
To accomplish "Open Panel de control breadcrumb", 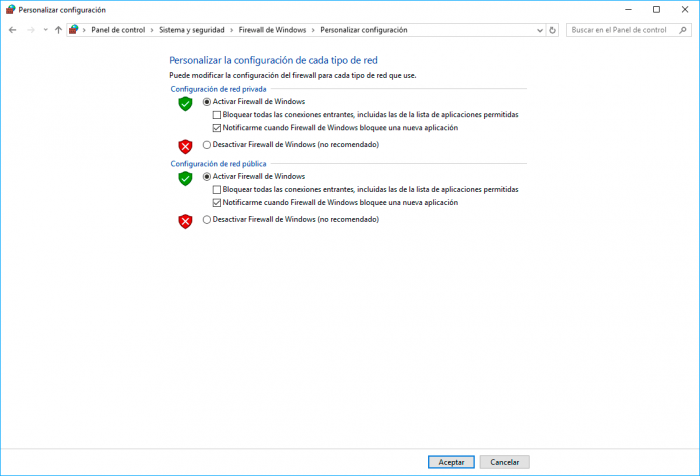I will coord(118,30).
